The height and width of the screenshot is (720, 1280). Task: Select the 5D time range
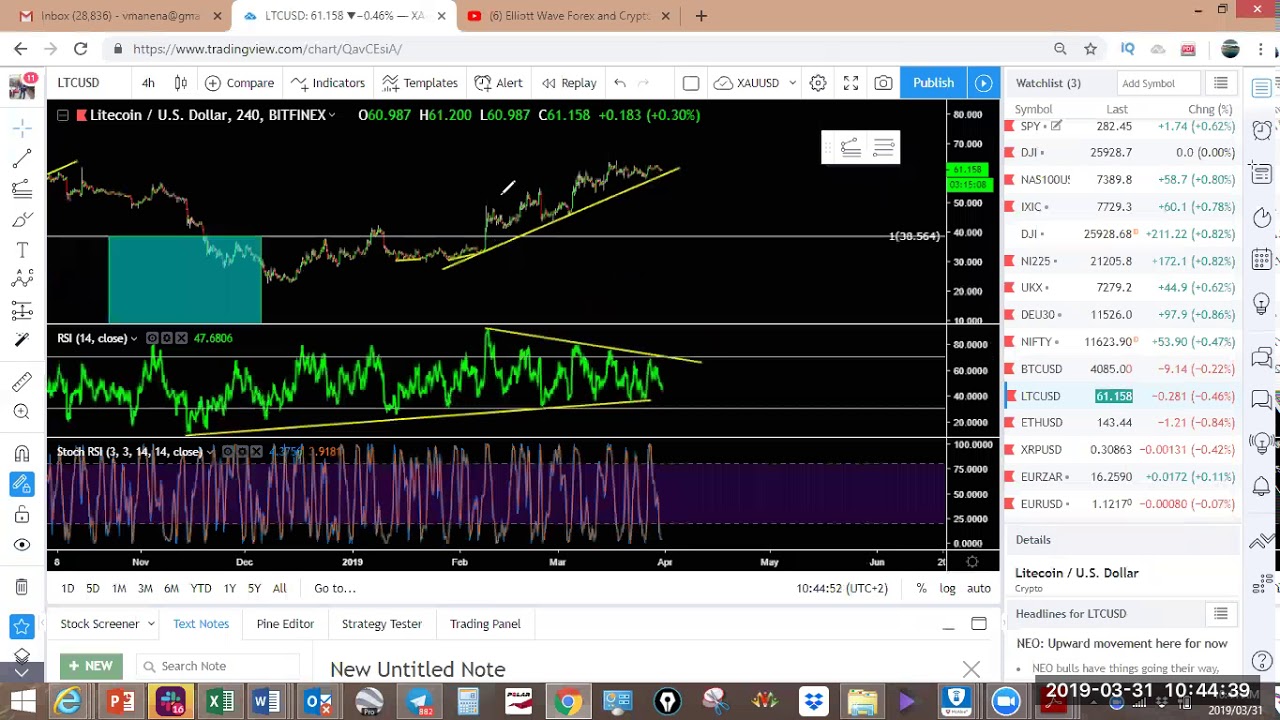[x=93, y=588]
